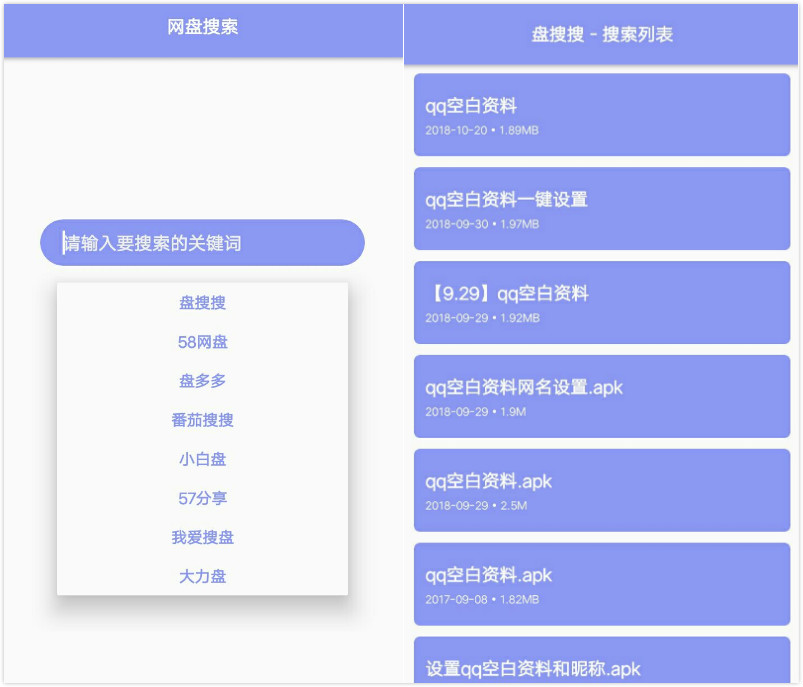Image resolution: width=803 pixels, height=687 pixels.
Task: Focus the keyword search input field
Action: (x=202, y=243)
